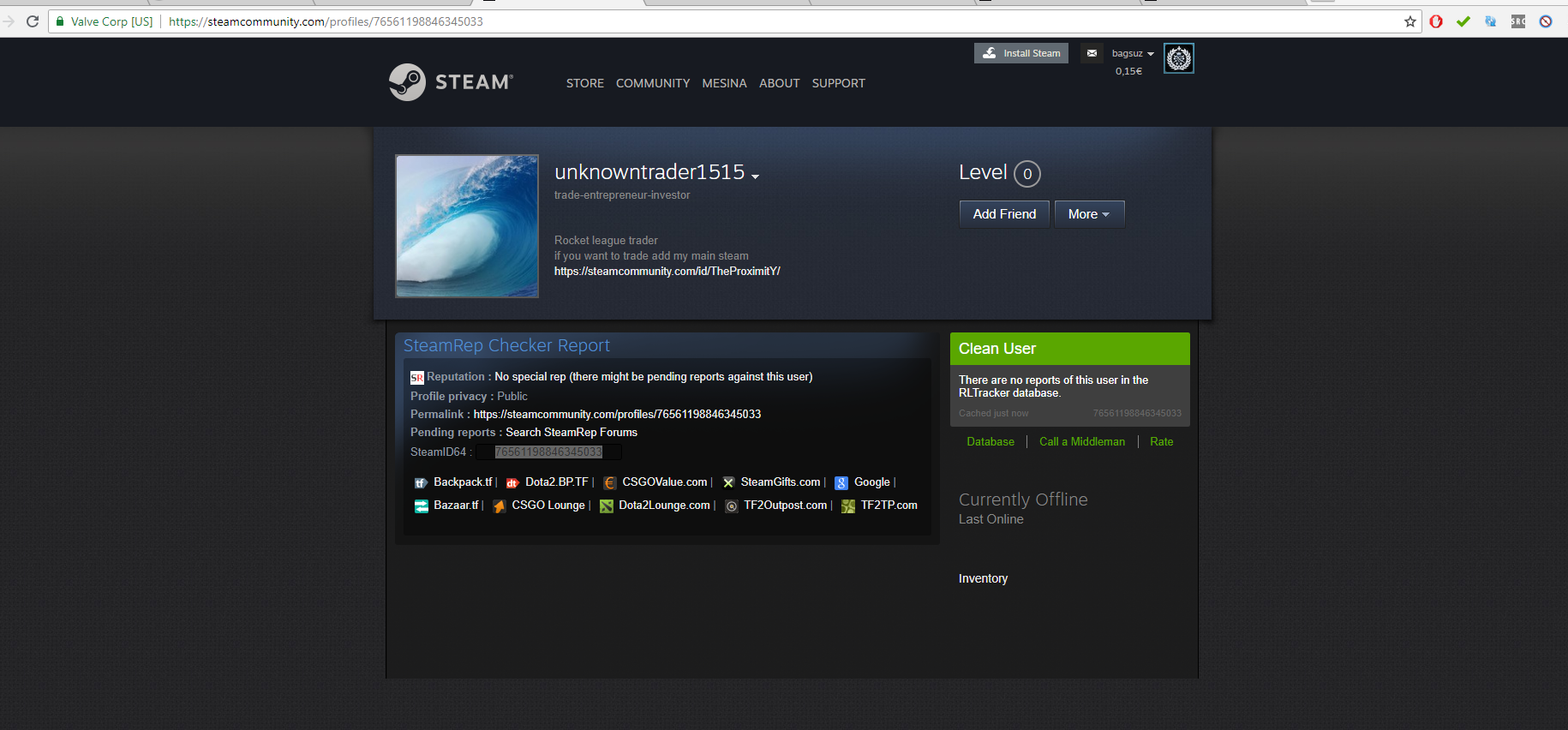Open the ABOUT menu
Screen dimensions: 1568x730
[780, 83]
